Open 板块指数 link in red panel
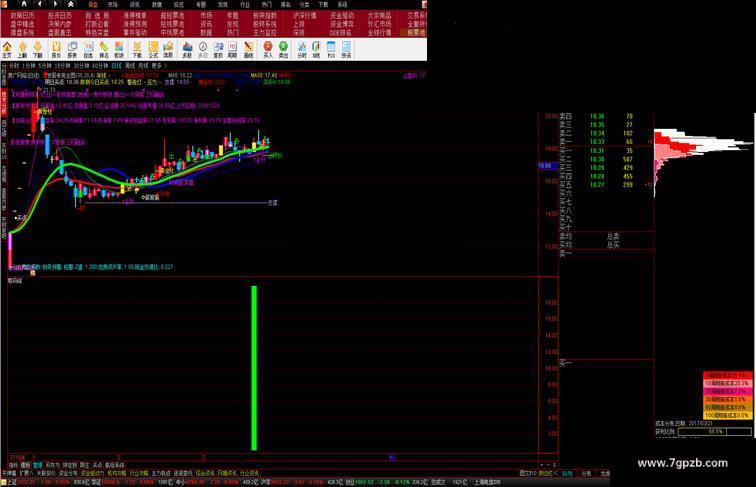The image size is (756, 487). 265,15
